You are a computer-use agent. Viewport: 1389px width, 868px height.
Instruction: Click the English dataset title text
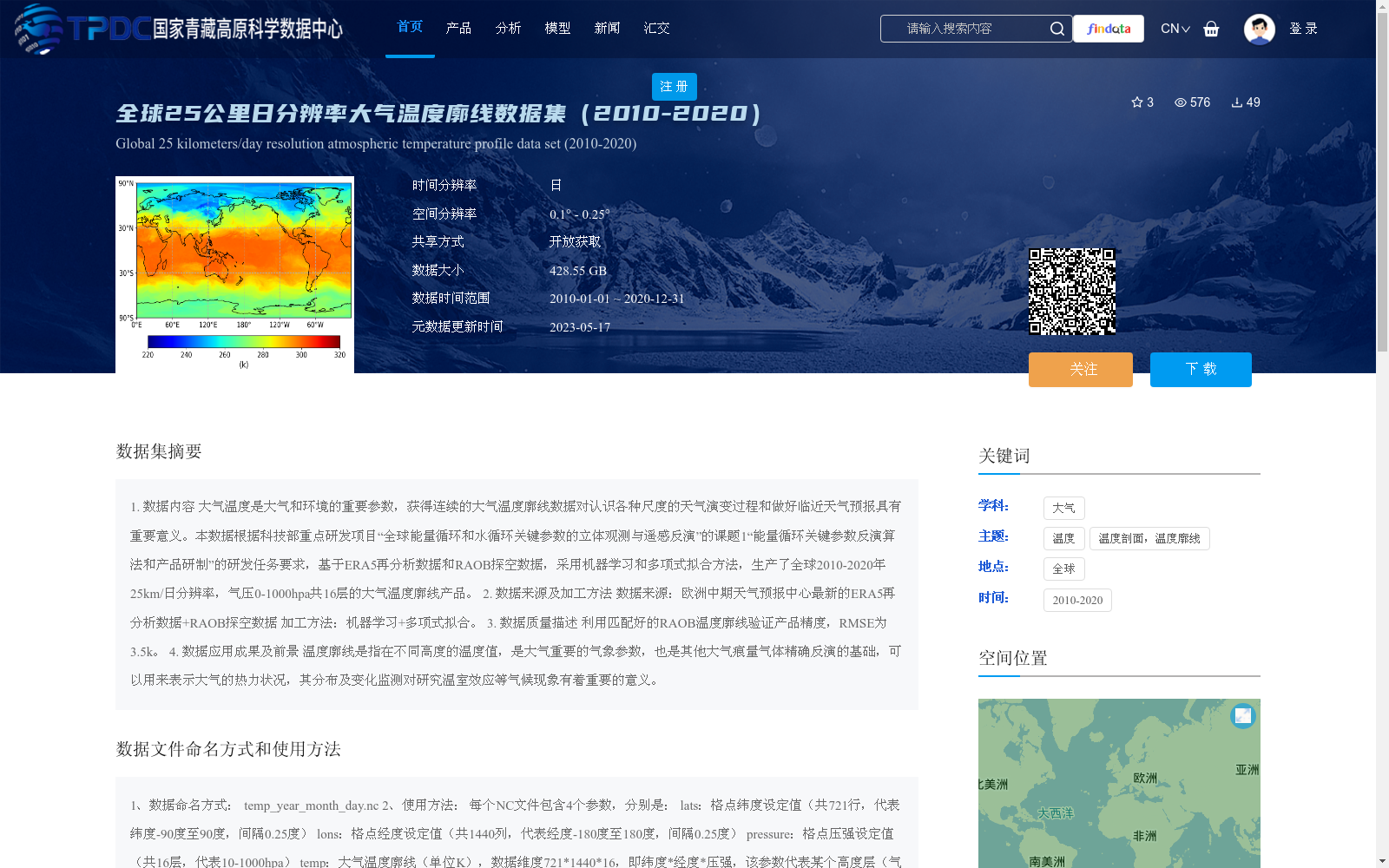376,144
